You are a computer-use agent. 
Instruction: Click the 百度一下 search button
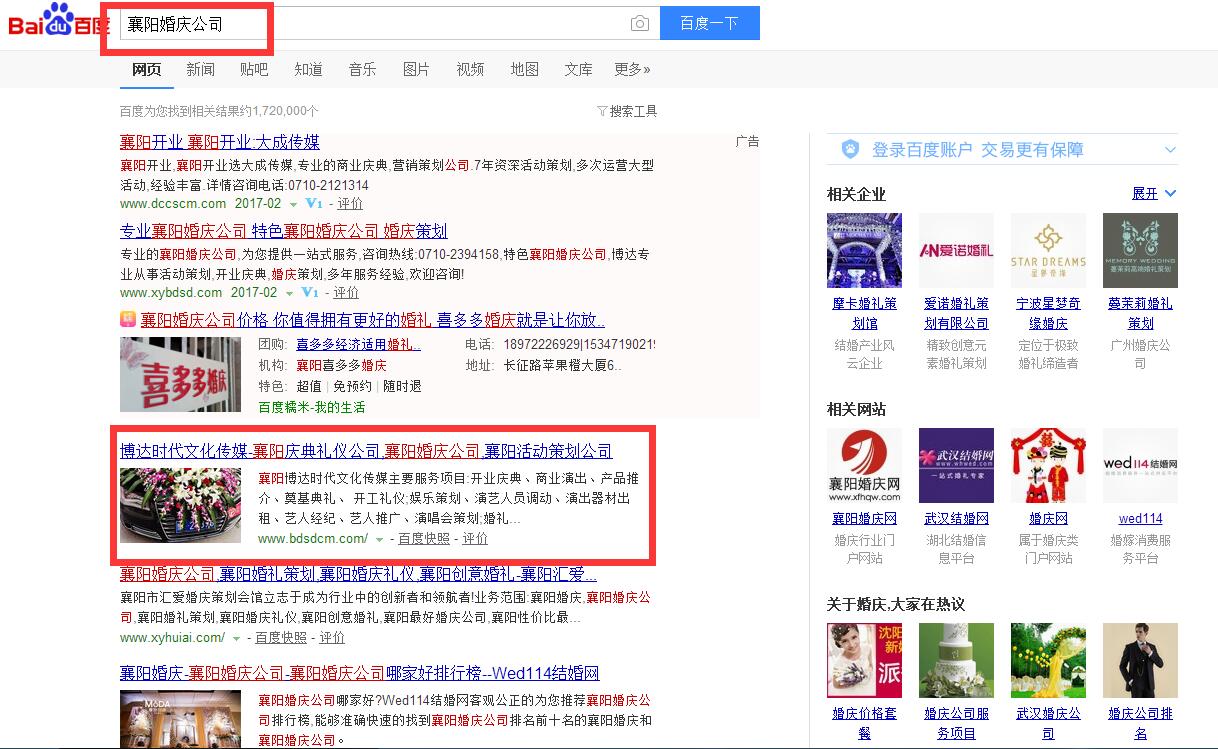point(709,24)
